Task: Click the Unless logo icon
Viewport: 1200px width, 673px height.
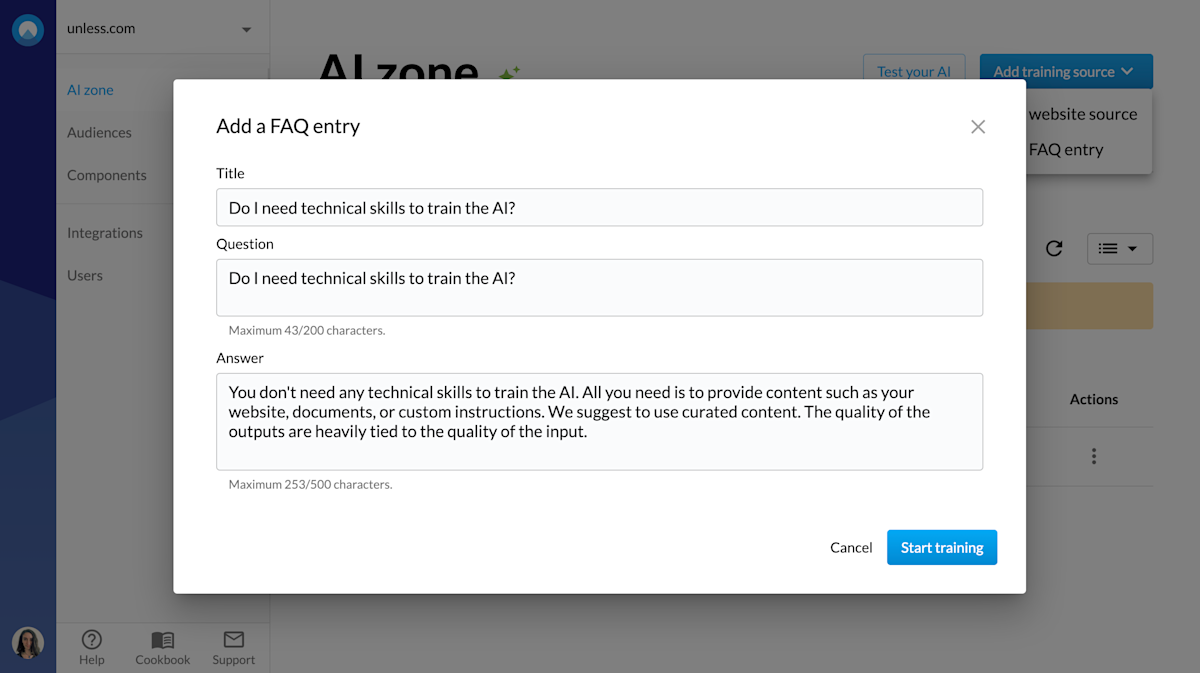Action: tap(28, 29)
